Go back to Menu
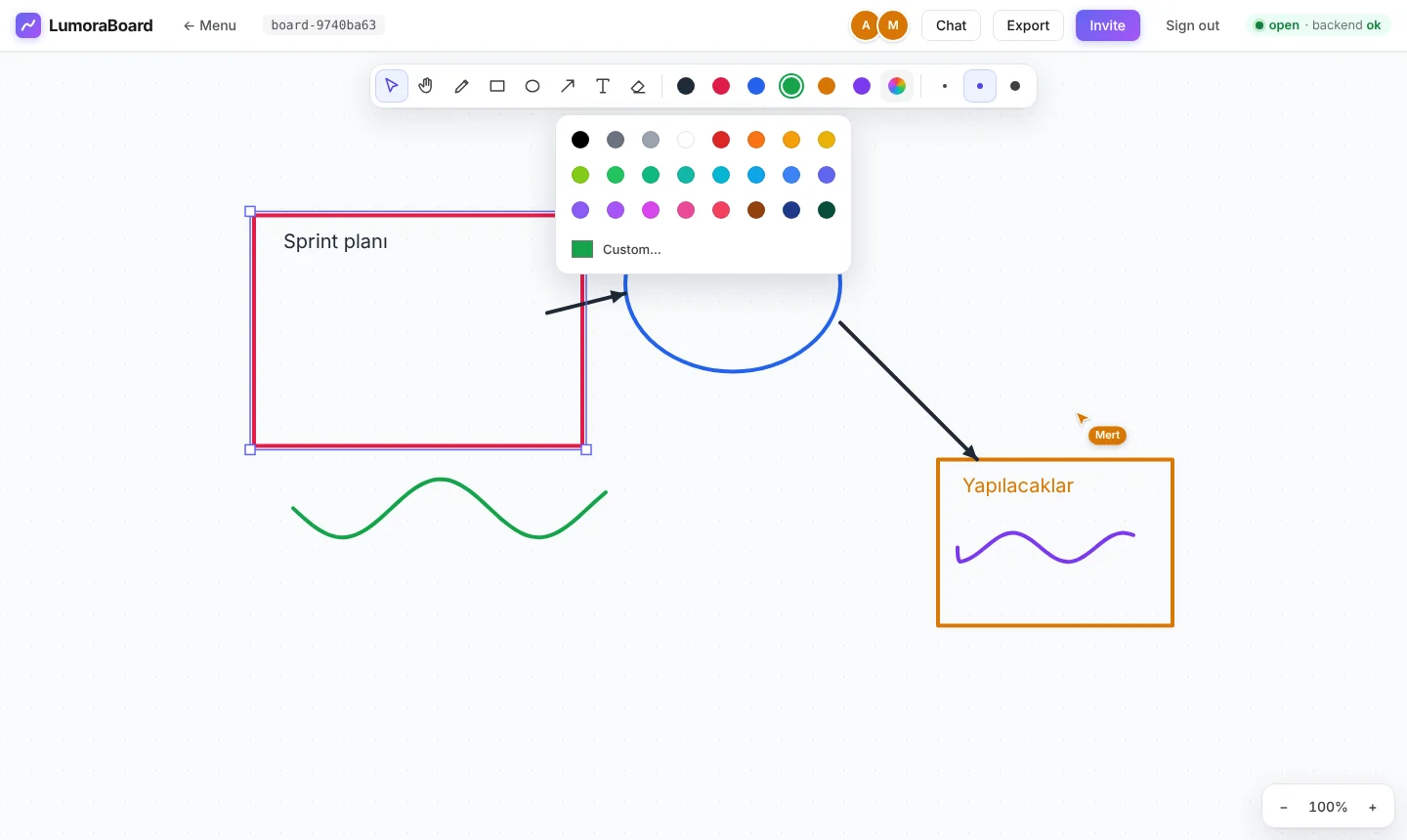The width and height of the screenshot is (1407, 840). pyautogui.click(x=210, y=25)
